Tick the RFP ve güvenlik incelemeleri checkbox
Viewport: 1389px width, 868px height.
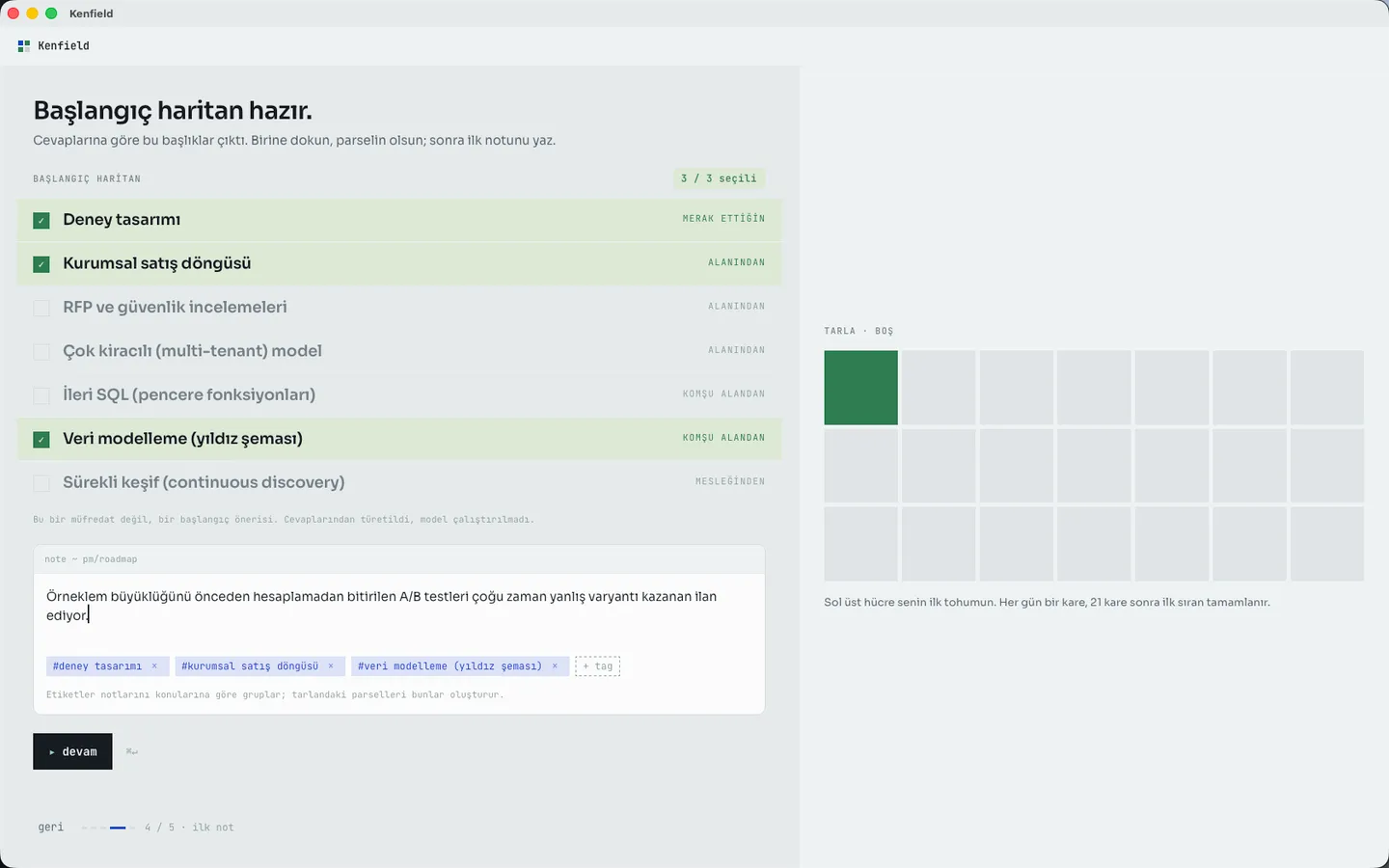41,308
